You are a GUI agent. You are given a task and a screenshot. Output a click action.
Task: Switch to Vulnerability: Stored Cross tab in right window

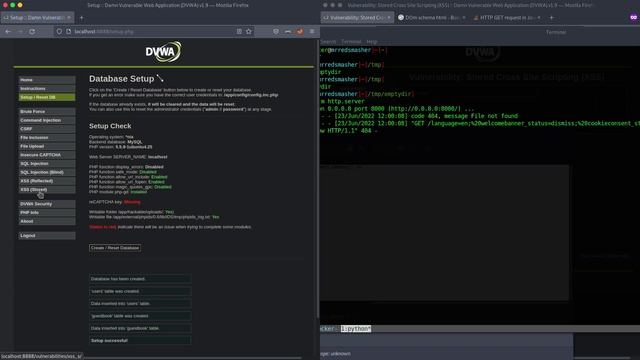[x=357, y=18]
